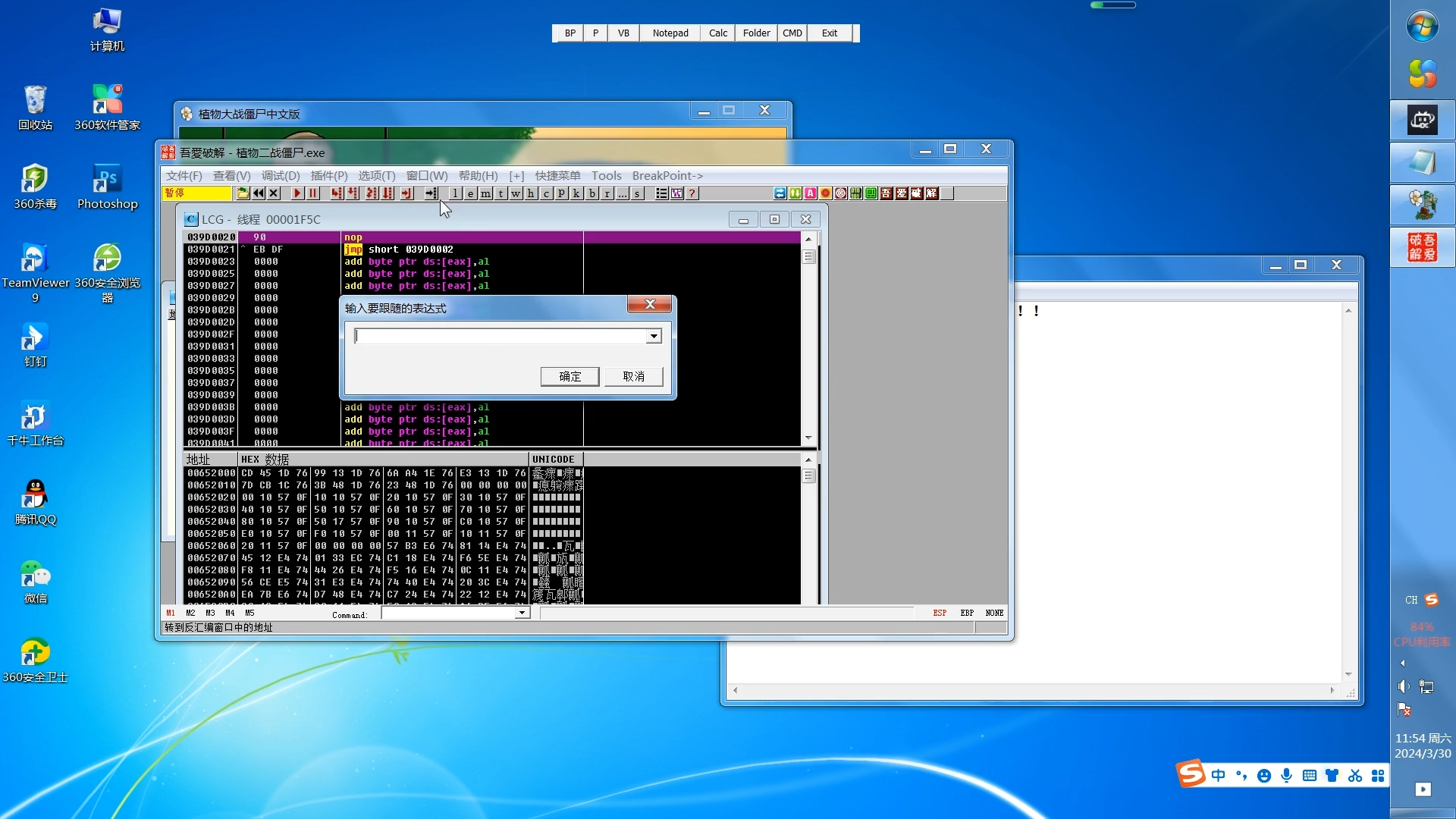Open the BreakPoint-> menu
This screenshot has width=1456, height=819.
coord(667,175)
